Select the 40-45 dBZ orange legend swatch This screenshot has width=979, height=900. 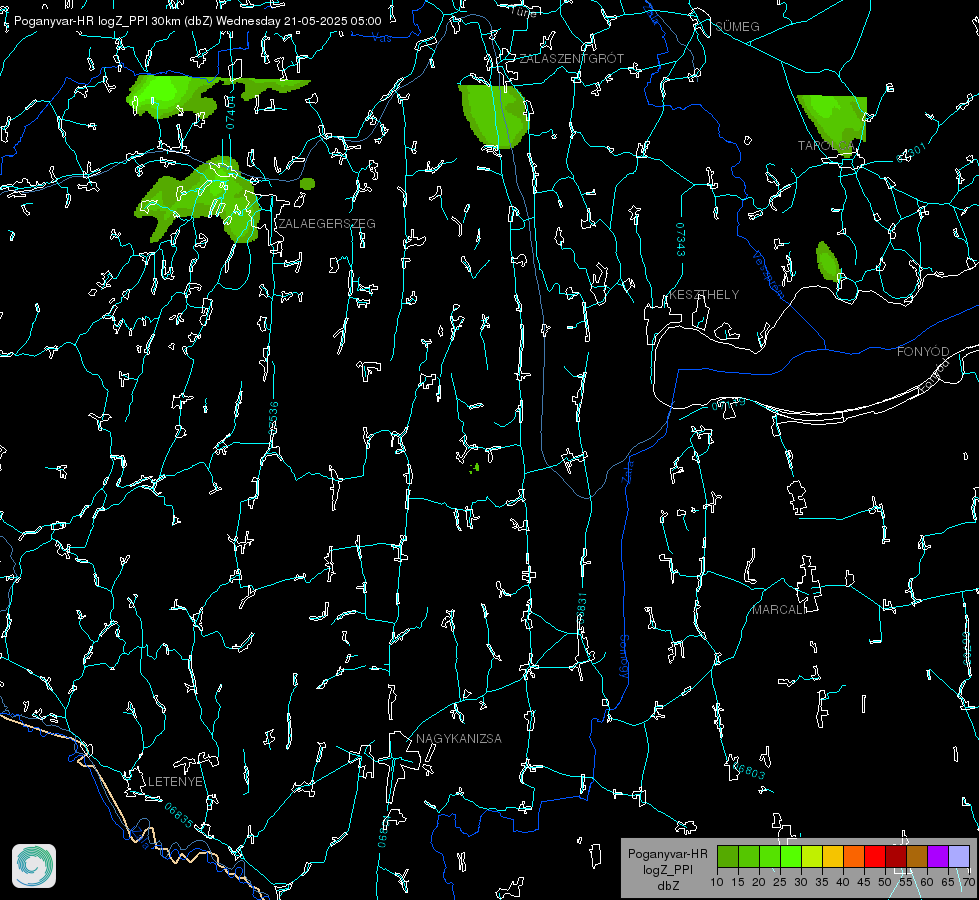click(854, 856)
